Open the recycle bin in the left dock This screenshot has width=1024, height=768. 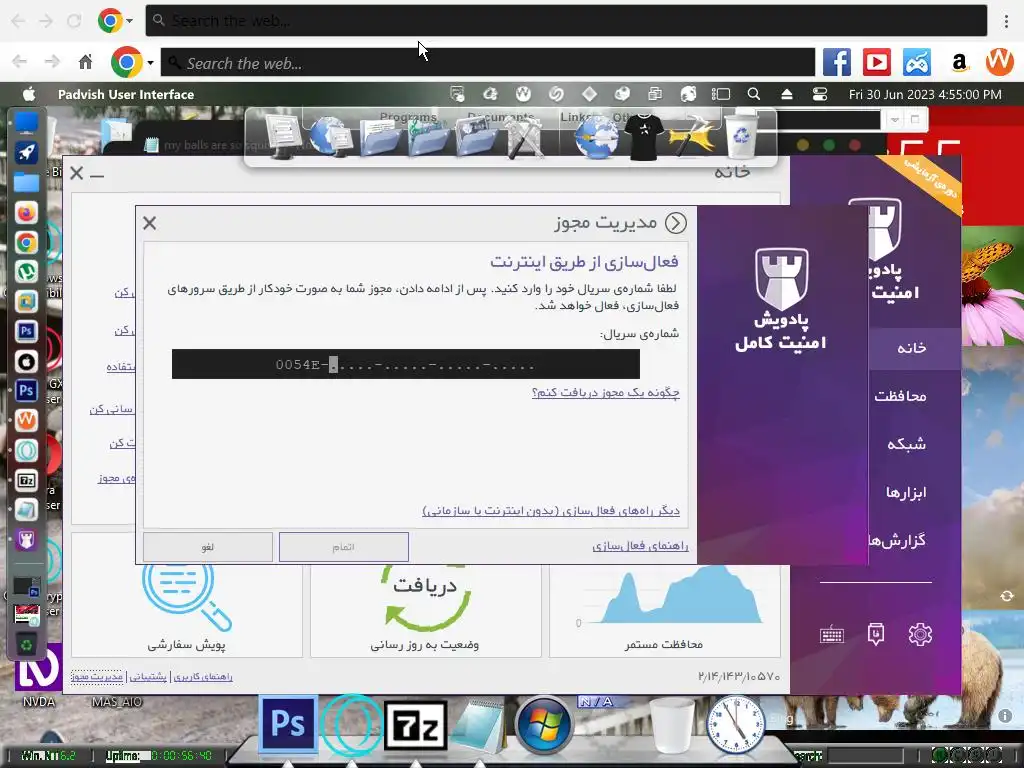coord(26,645)
